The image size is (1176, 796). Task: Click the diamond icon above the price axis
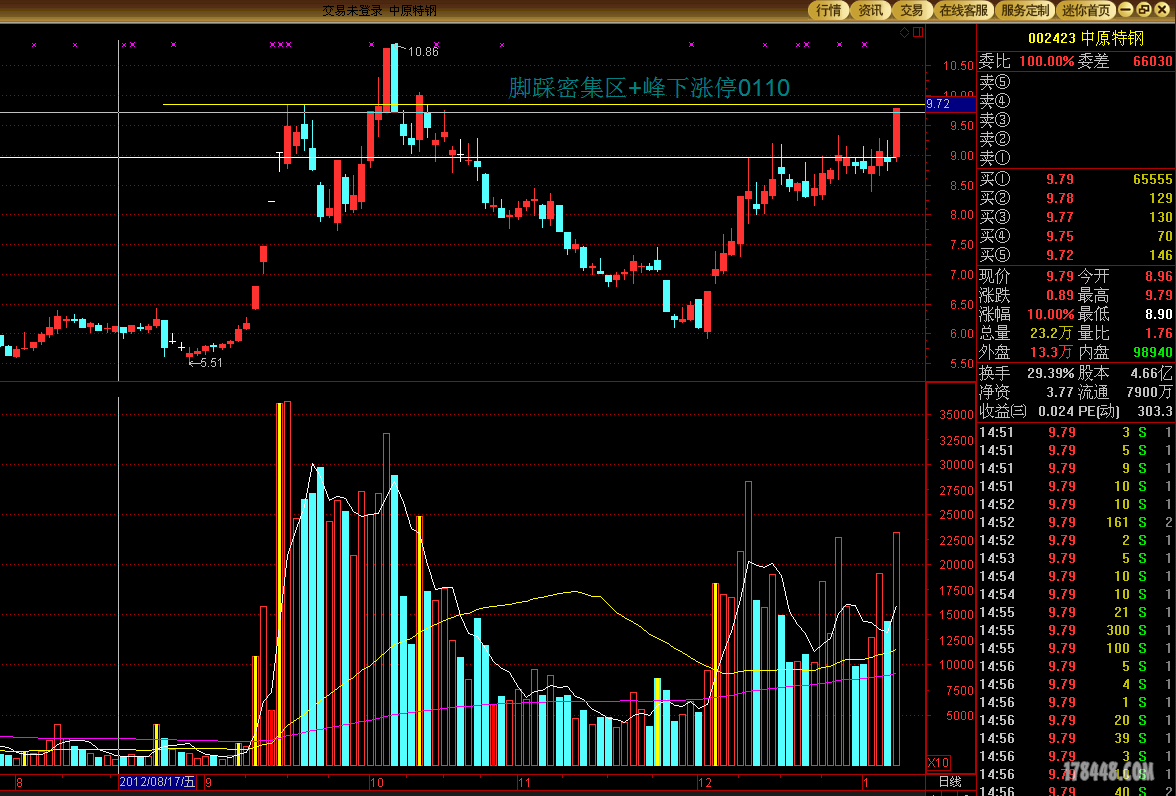[x=905, y=33]
